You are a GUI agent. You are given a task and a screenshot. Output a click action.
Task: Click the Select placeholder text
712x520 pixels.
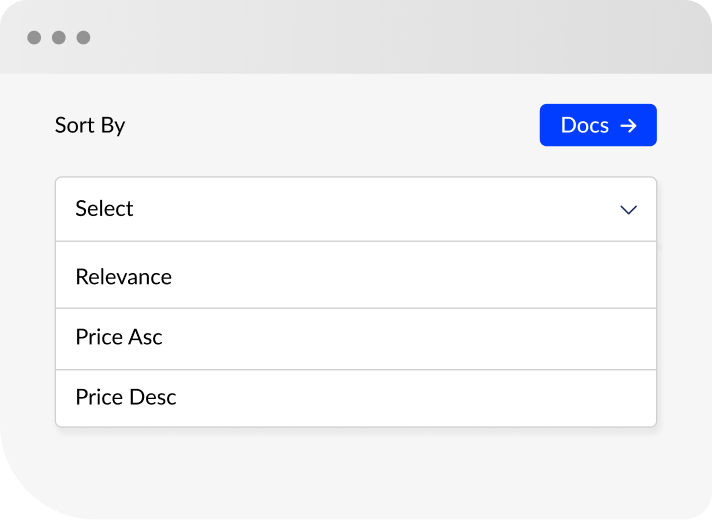click(x=104, y=209)
